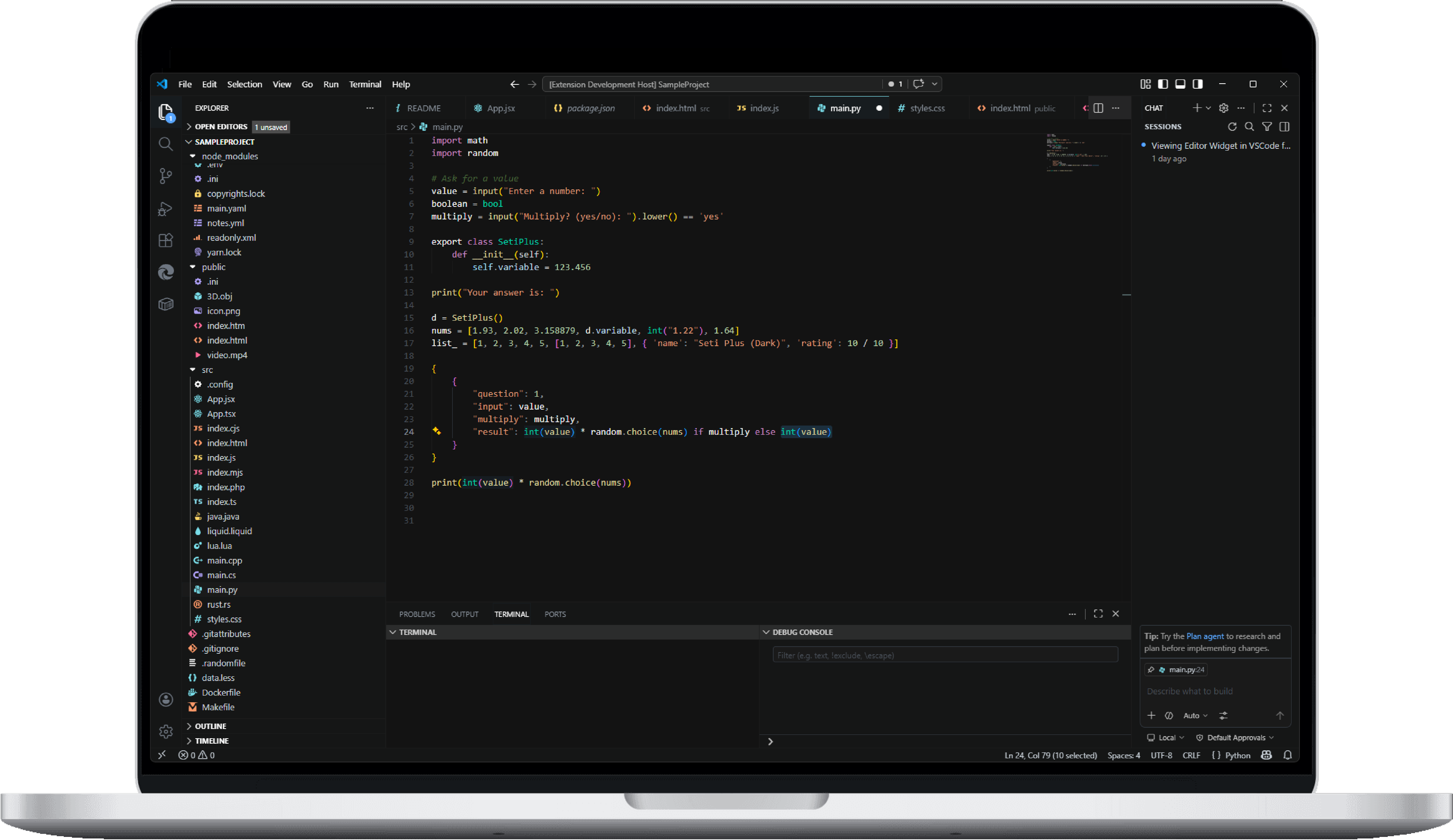This screenshot has width=1453, height=840.
Task: Open the Local session target dropdown
Action: [1165, 738]
